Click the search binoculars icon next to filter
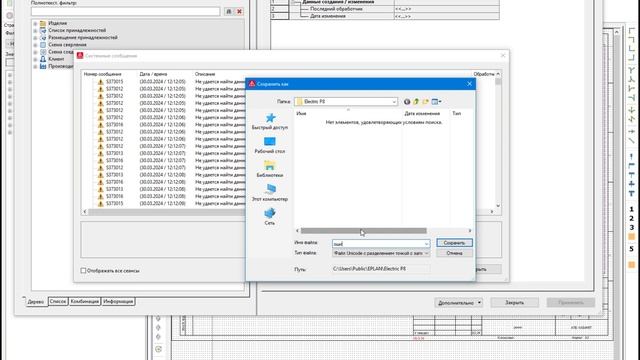The width and height of the screenshot is (640, 360). pyautogui.click(x=229, y=11)
